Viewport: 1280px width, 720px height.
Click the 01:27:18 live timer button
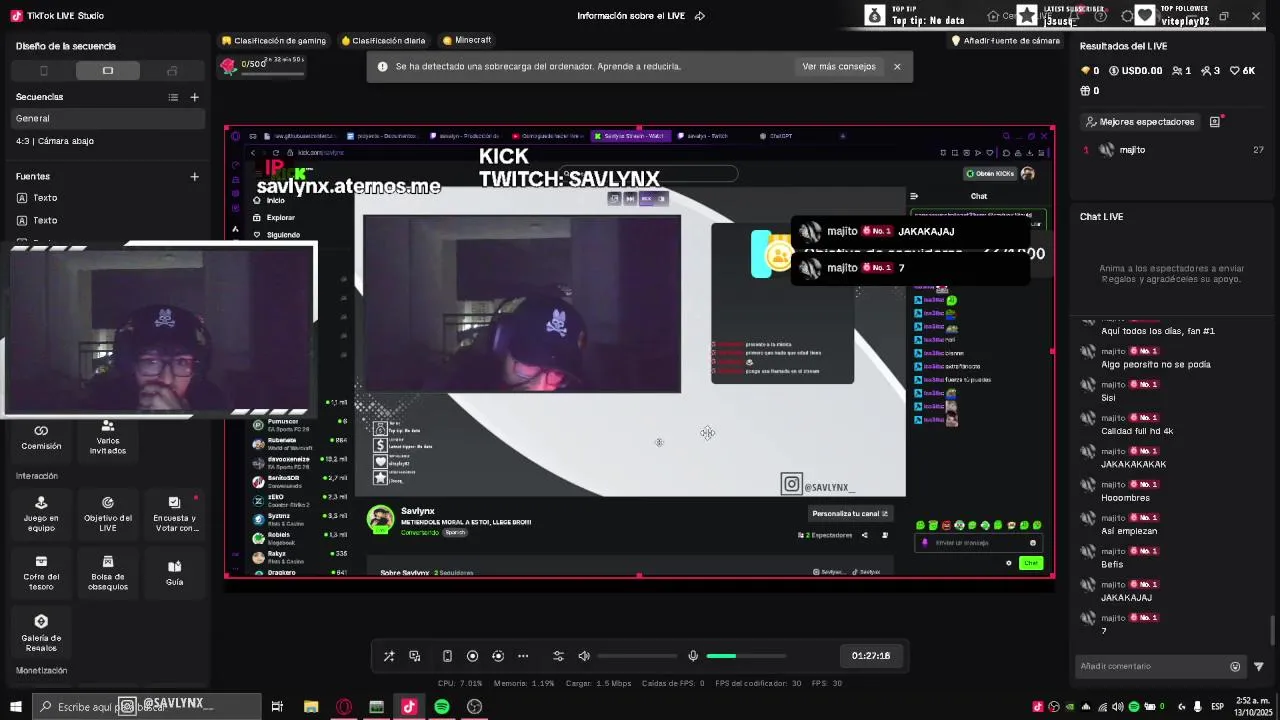click(871, 656)
